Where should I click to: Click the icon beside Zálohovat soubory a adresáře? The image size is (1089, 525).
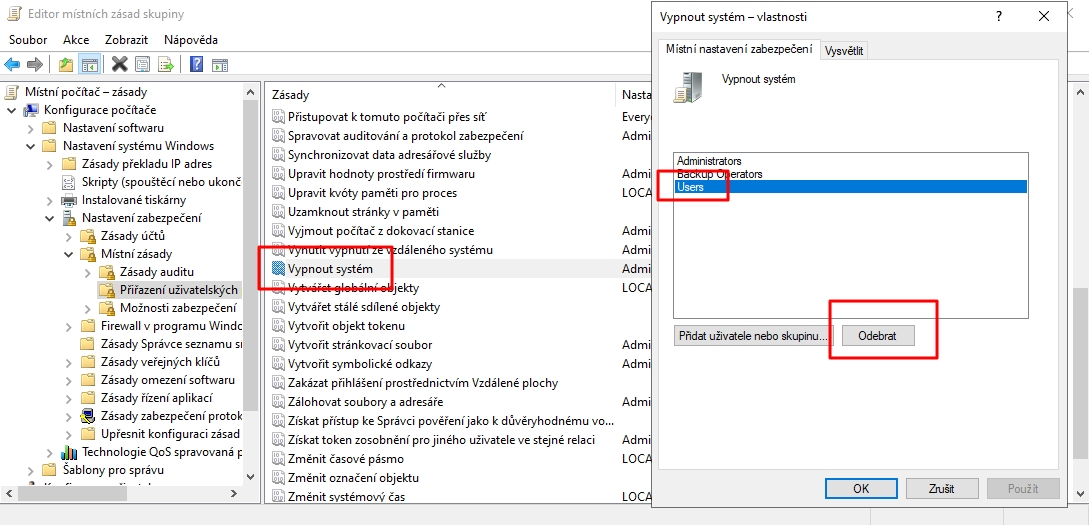click(x=278, y=401)
